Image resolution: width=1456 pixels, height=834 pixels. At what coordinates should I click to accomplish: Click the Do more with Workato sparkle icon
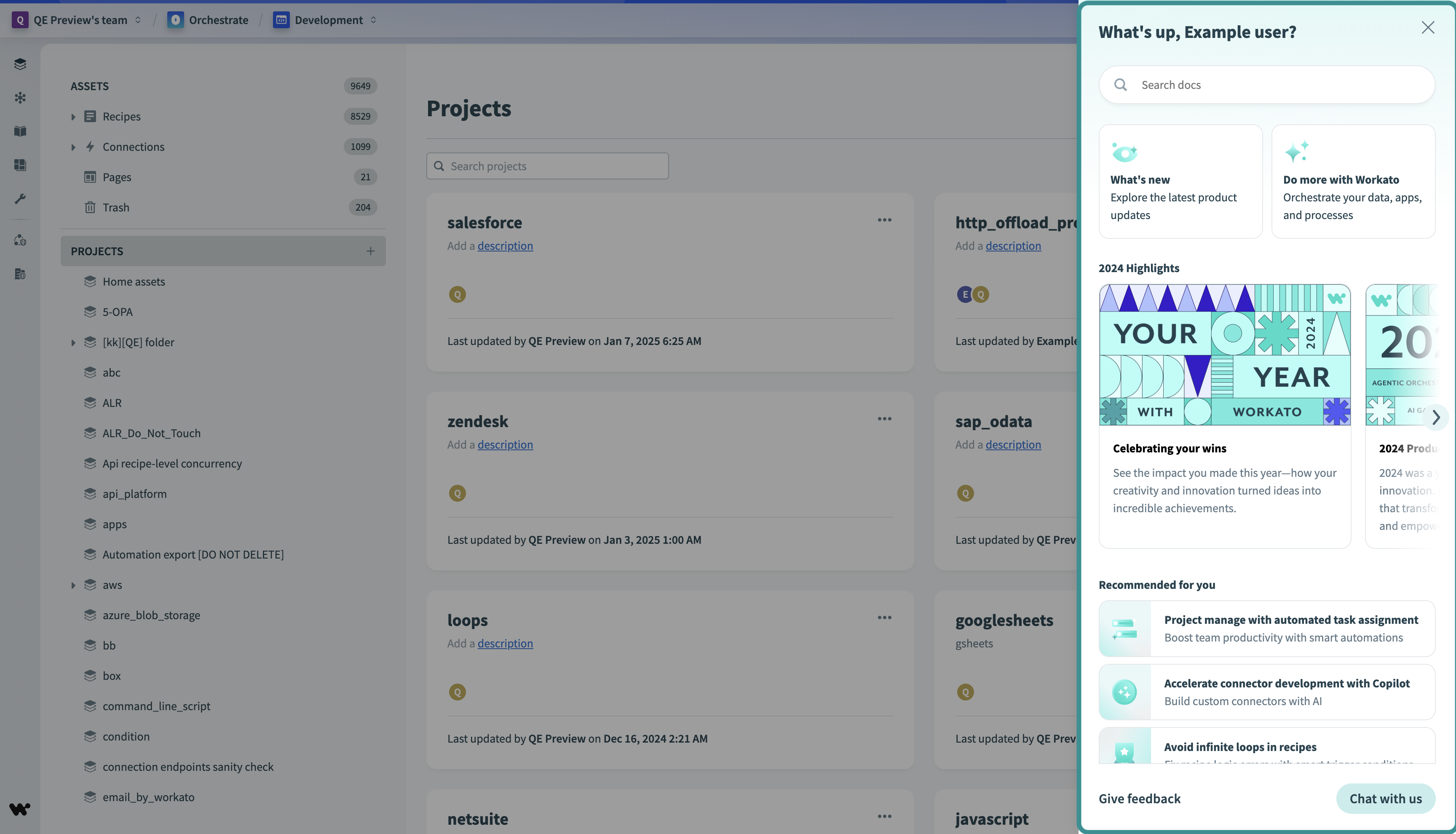pos(1297,151)
